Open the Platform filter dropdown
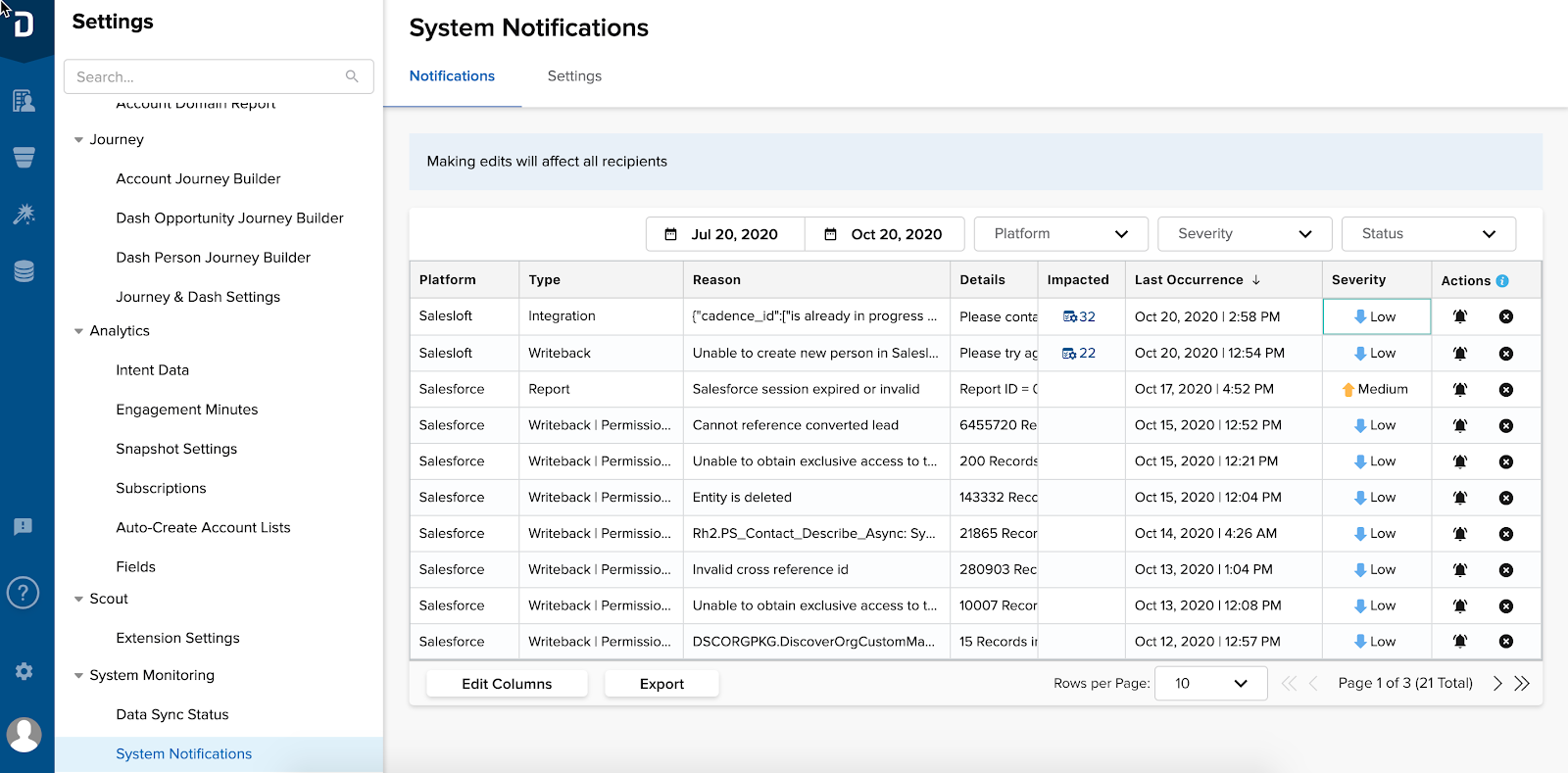Screen dimensions: 1568x773 click(1061, 234)
